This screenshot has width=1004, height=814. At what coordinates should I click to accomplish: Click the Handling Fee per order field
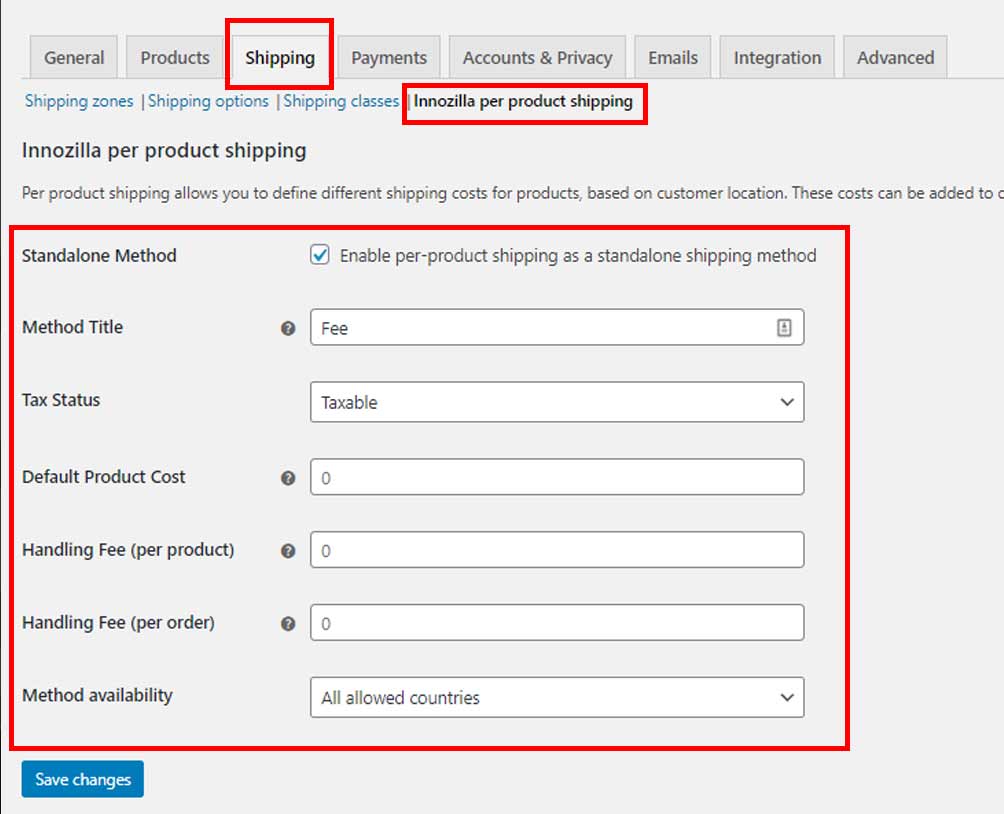557,623
